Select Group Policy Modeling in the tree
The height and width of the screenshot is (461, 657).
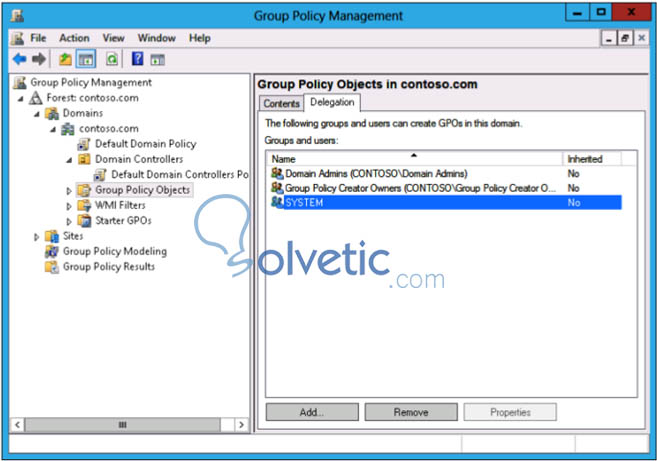point(115,251)
